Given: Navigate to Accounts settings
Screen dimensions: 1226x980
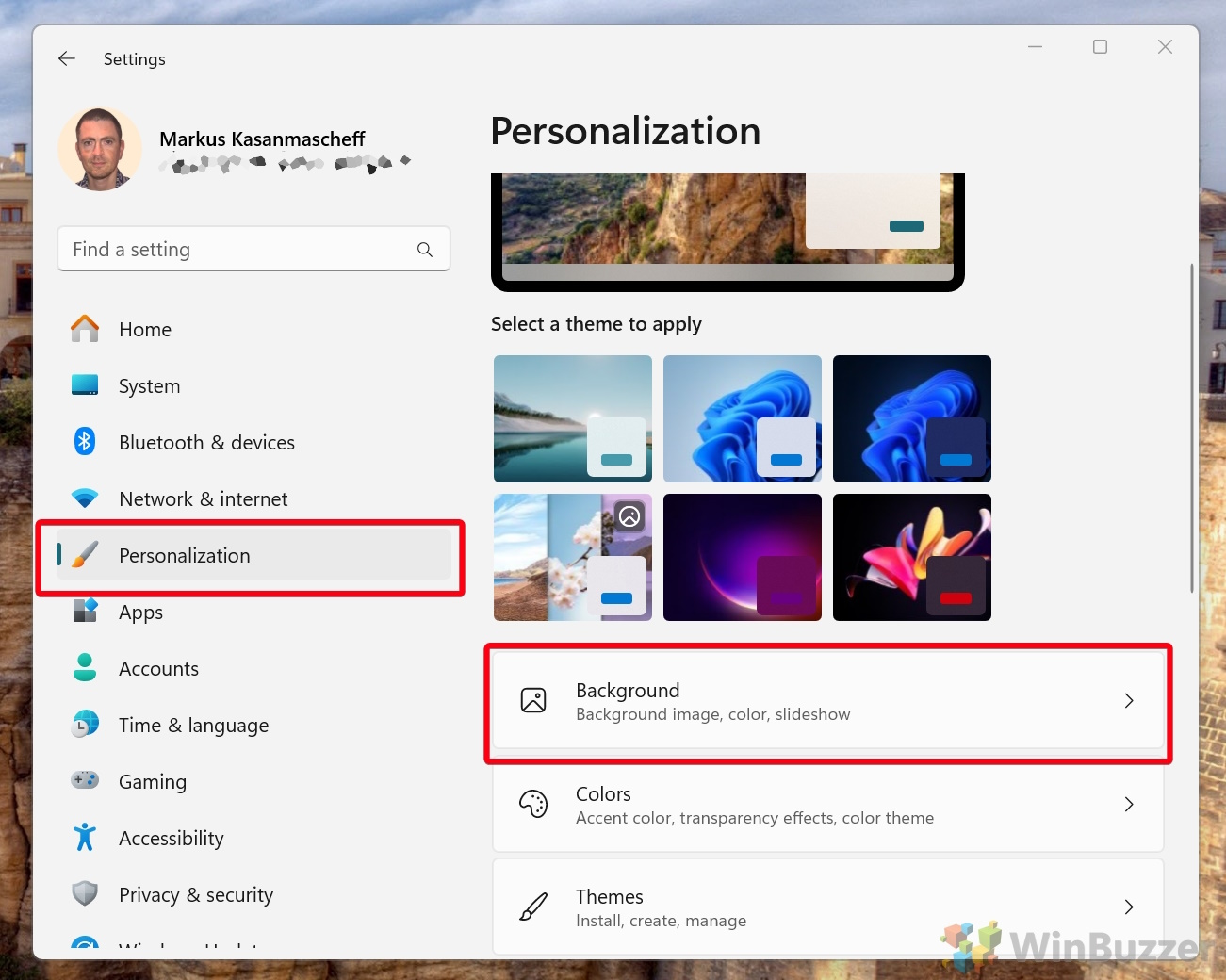Looking at the screenshot, I should (253, 668).
